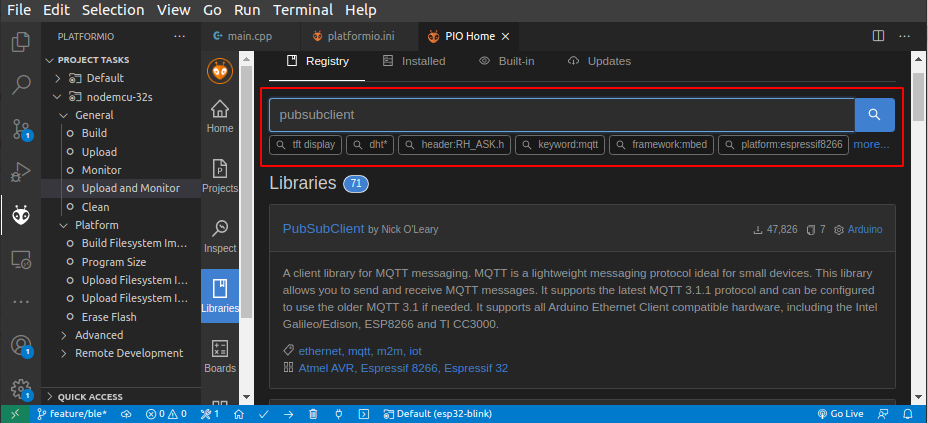Switch to the Installed libraries tab
Viewport: 928px width, 423px height.
[x=414, y=61]
